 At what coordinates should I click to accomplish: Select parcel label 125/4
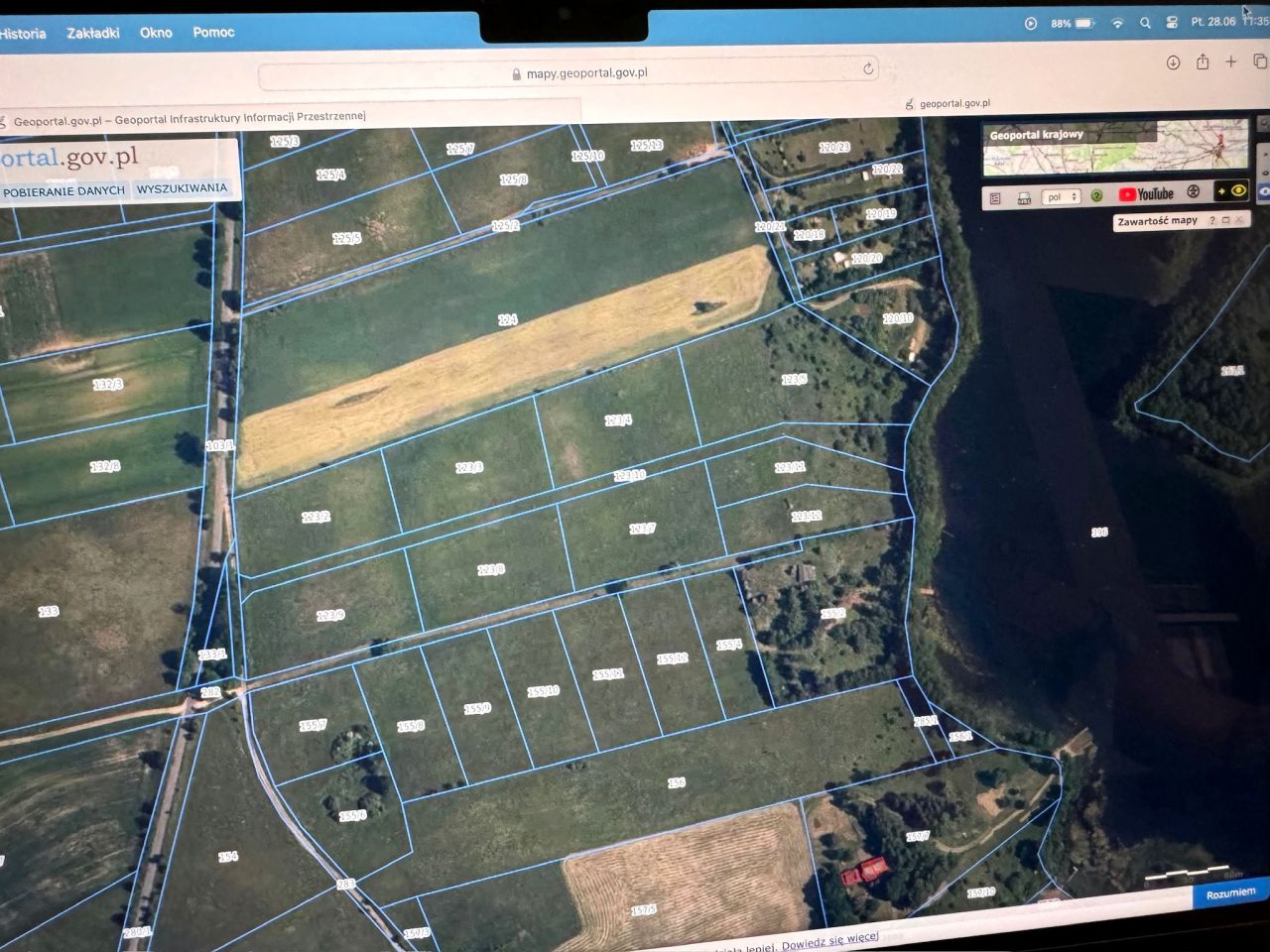[x=330, y=176]
